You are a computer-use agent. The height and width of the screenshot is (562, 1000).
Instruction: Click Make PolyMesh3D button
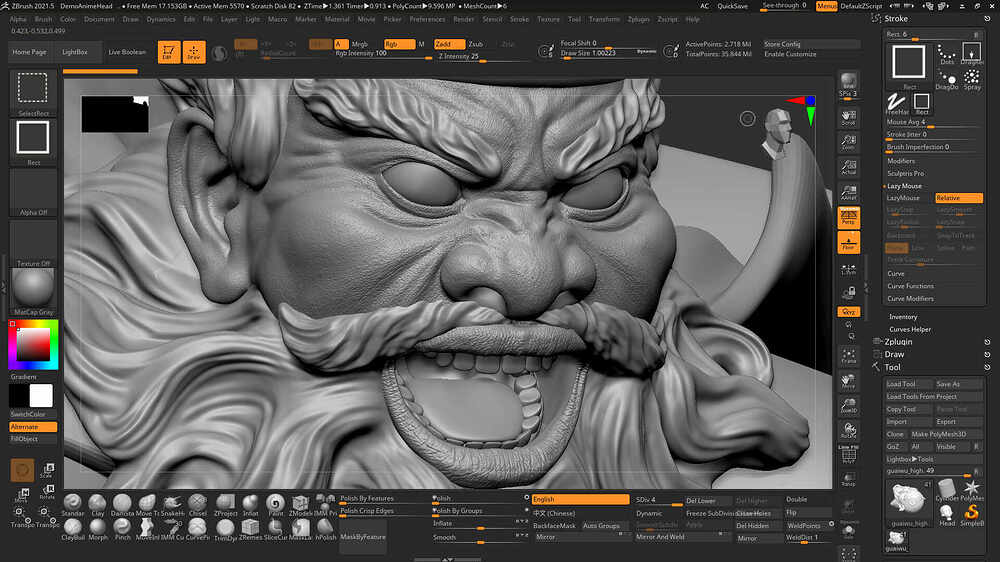946,434
